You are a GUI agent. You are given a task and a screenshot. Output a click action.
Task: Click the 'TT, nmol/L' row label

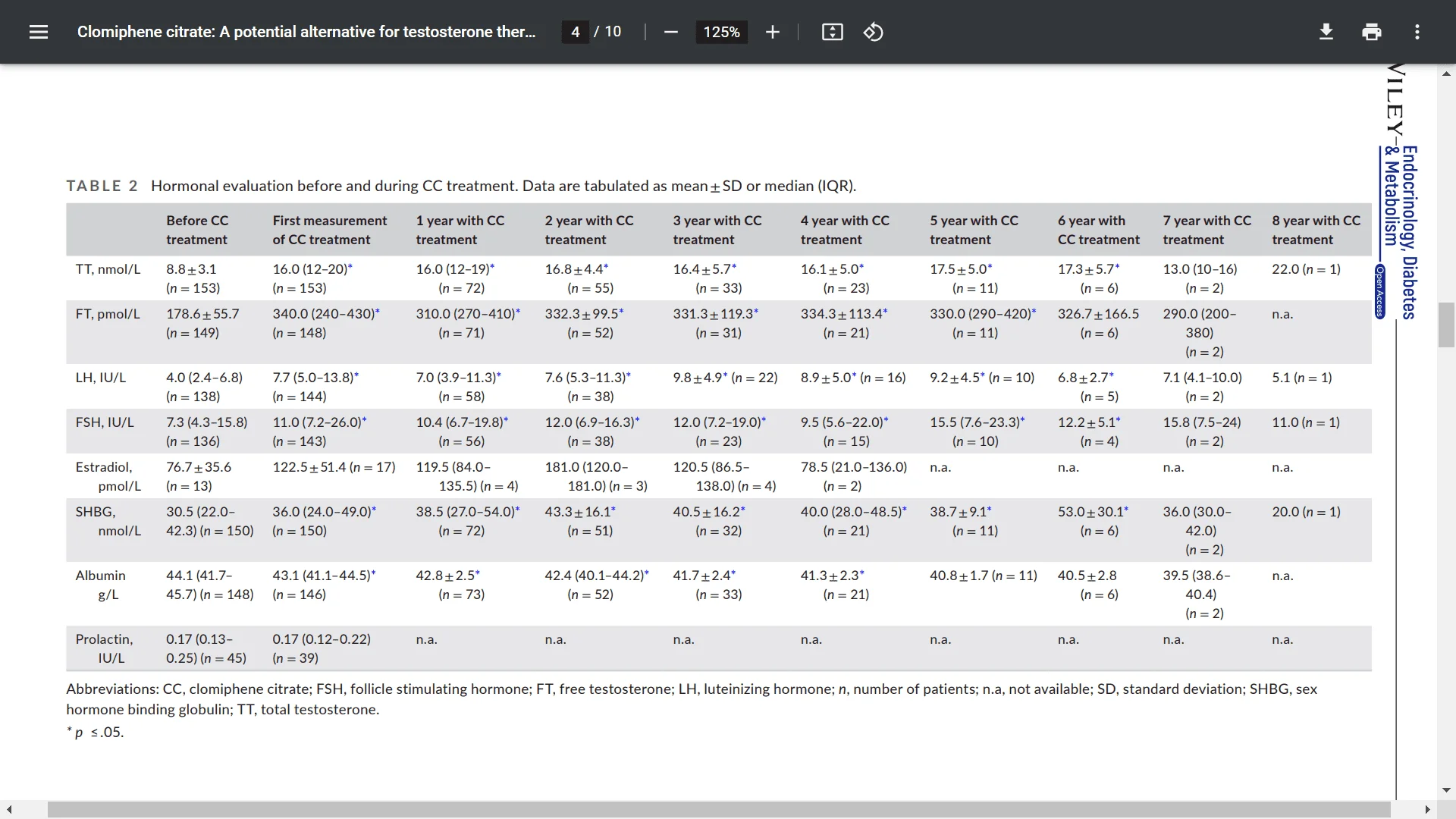[108, 269]
